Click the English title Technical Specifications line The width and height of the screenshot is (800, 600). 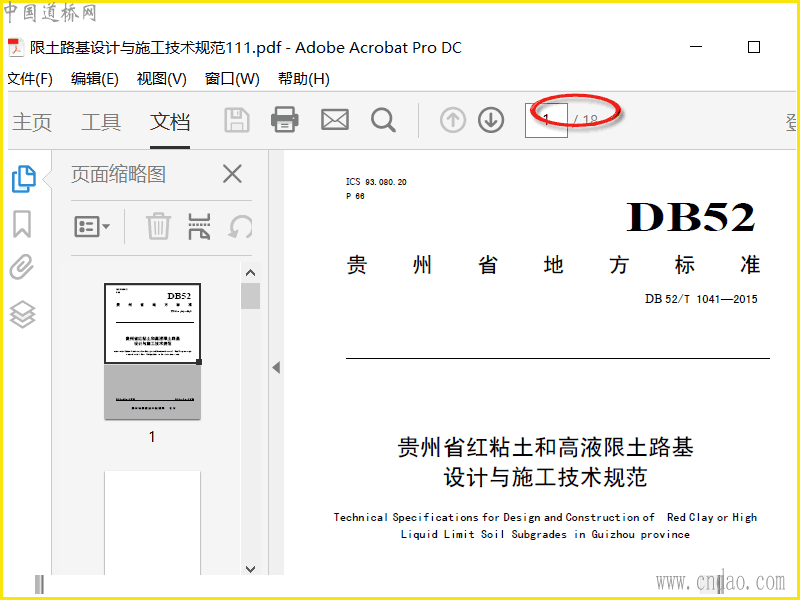(545, 517)
